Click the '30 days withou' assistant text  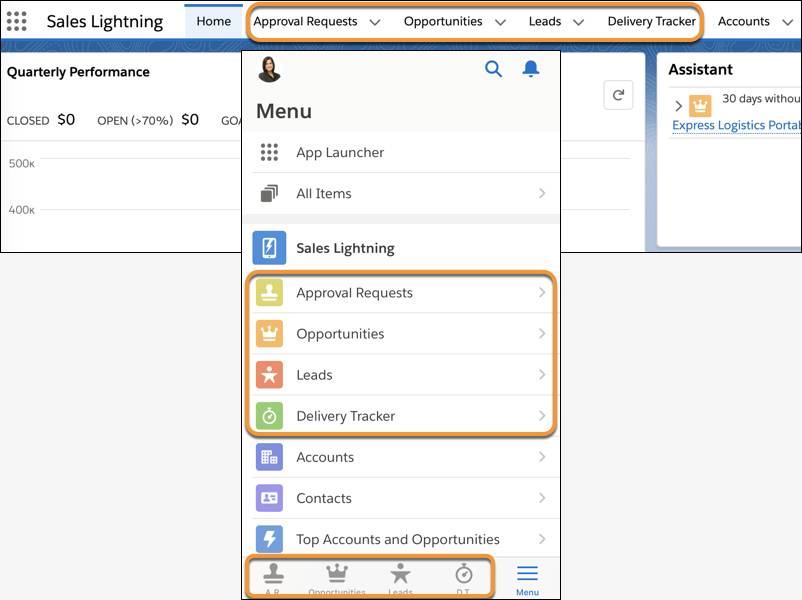761,99
